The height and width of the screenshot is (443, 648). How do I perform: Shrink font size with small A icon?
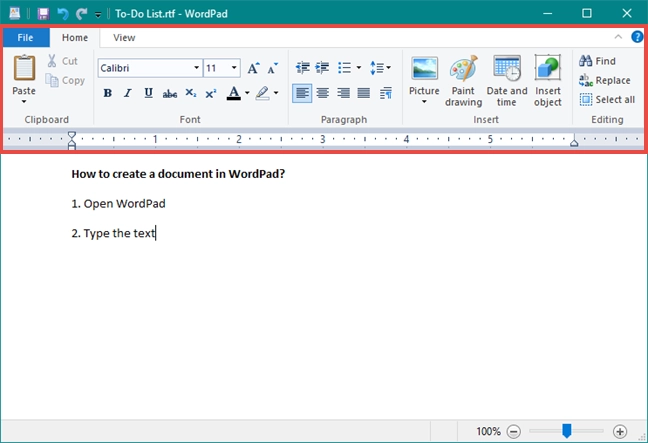272,68
